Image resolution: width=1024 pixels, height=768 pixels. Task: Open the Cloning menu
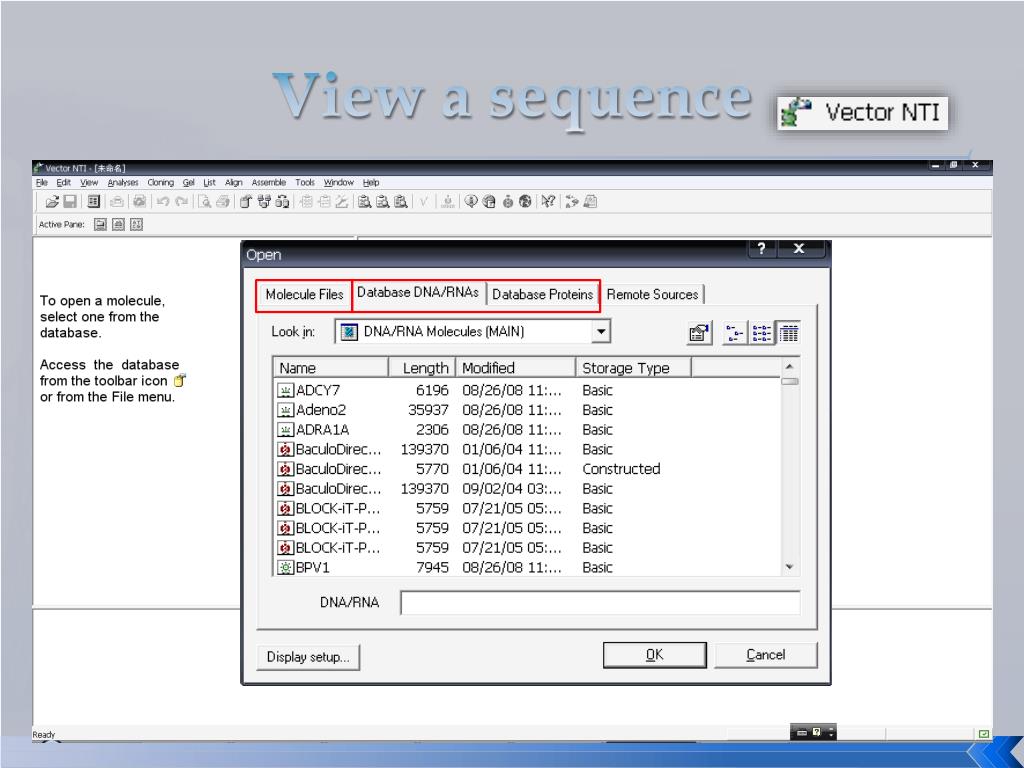pos(160,183)
